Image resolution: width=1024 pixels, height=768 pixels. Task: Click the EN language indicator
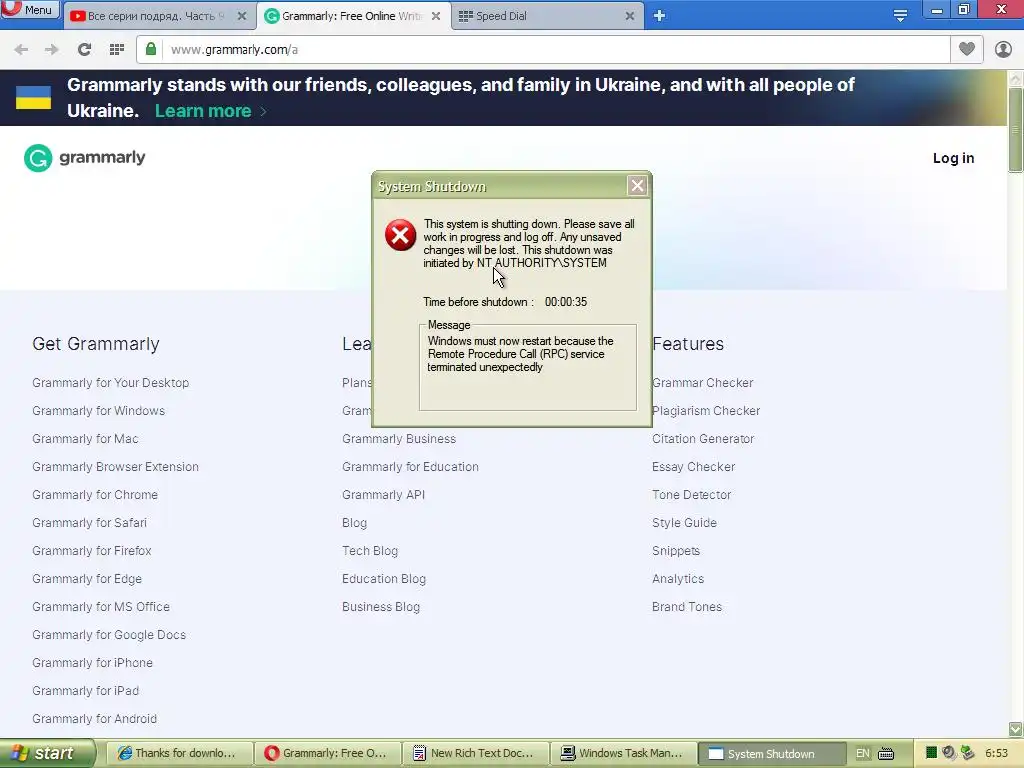click(863, 754)
